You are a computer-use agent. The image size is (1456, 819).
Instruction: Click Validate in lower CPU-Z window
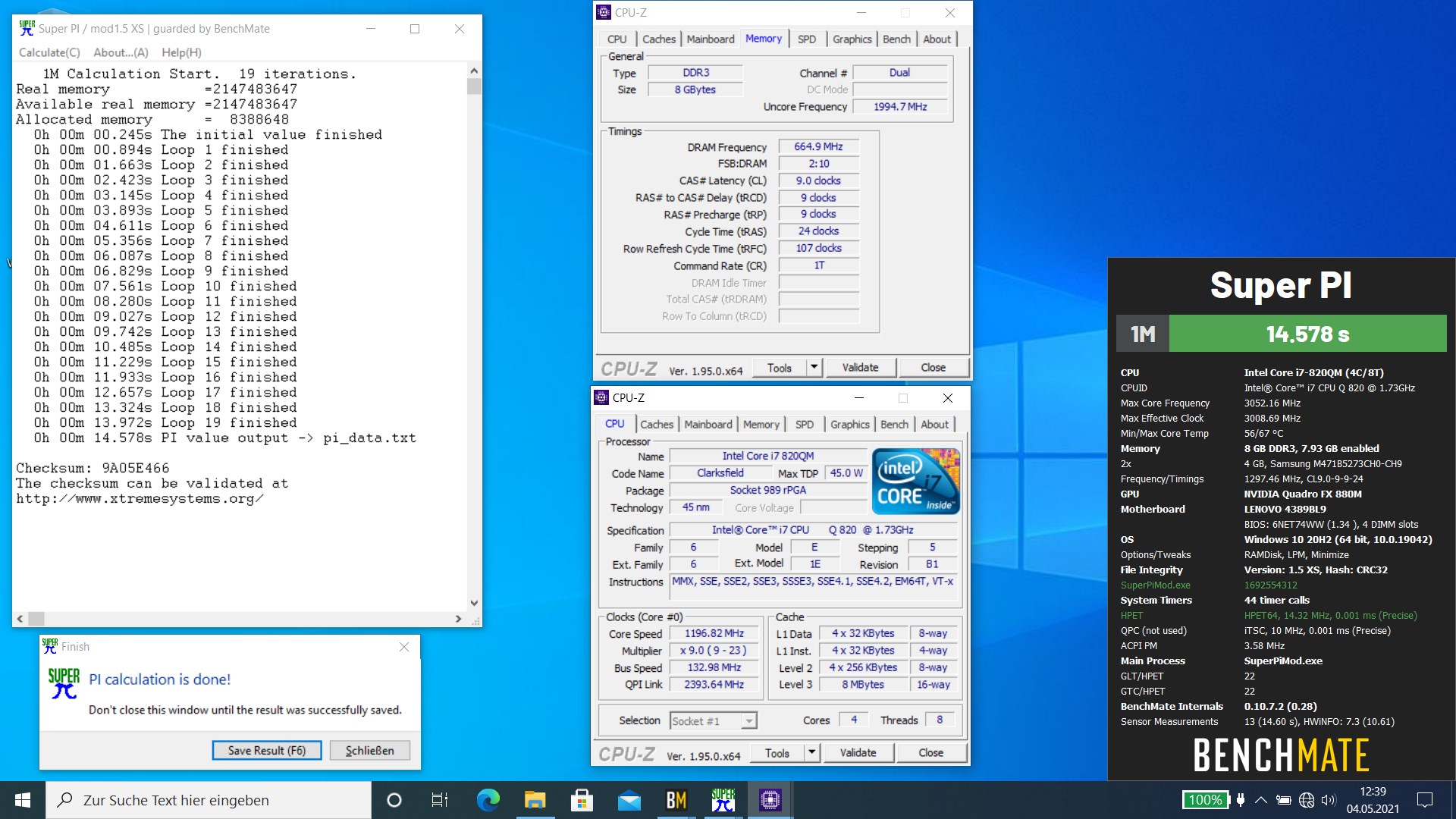pyautogui.click(x=858, y=753)
